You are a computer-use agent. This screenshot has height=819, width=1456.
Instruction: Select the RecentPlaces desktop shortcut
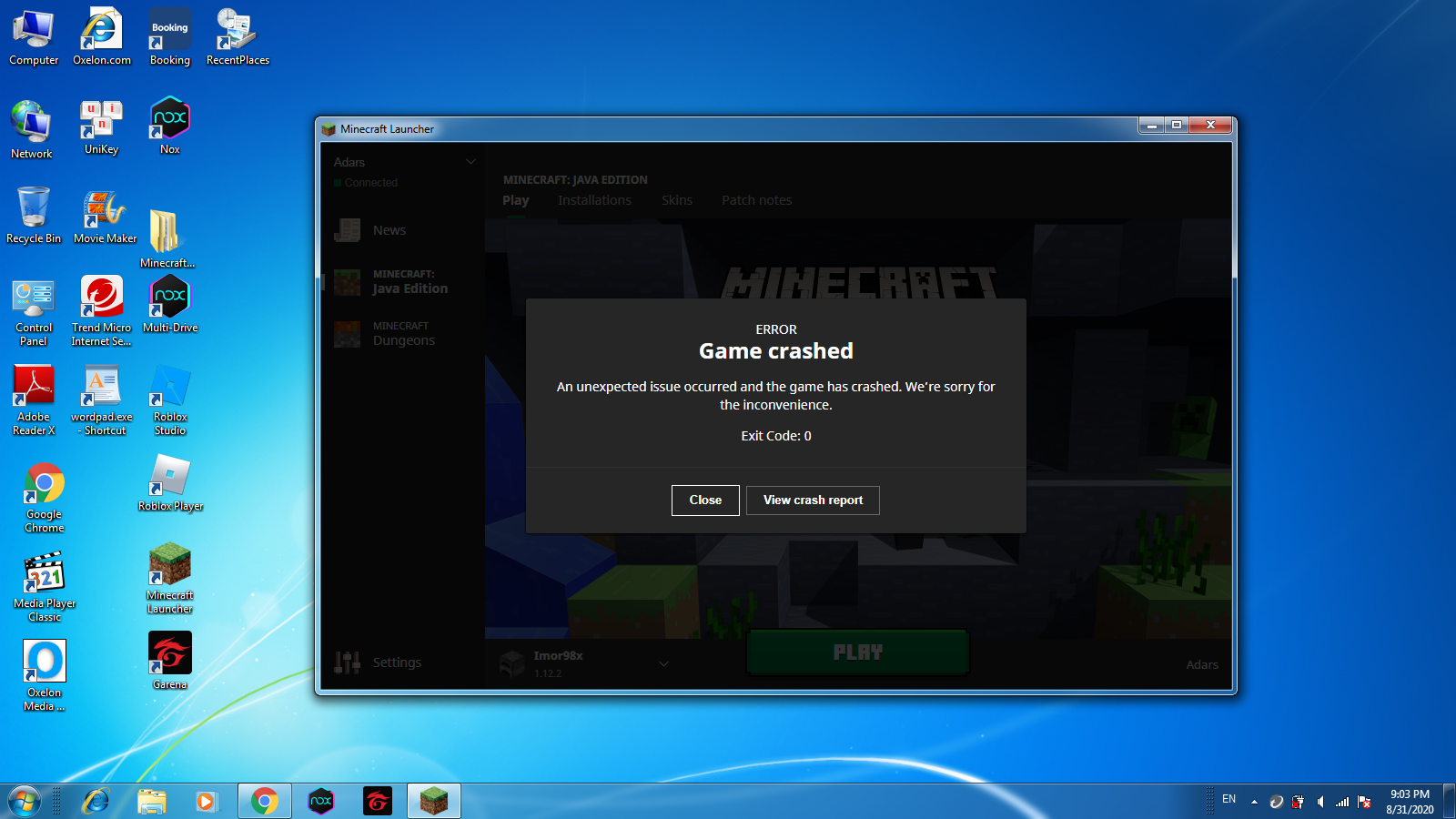click(x=238, y=38)
